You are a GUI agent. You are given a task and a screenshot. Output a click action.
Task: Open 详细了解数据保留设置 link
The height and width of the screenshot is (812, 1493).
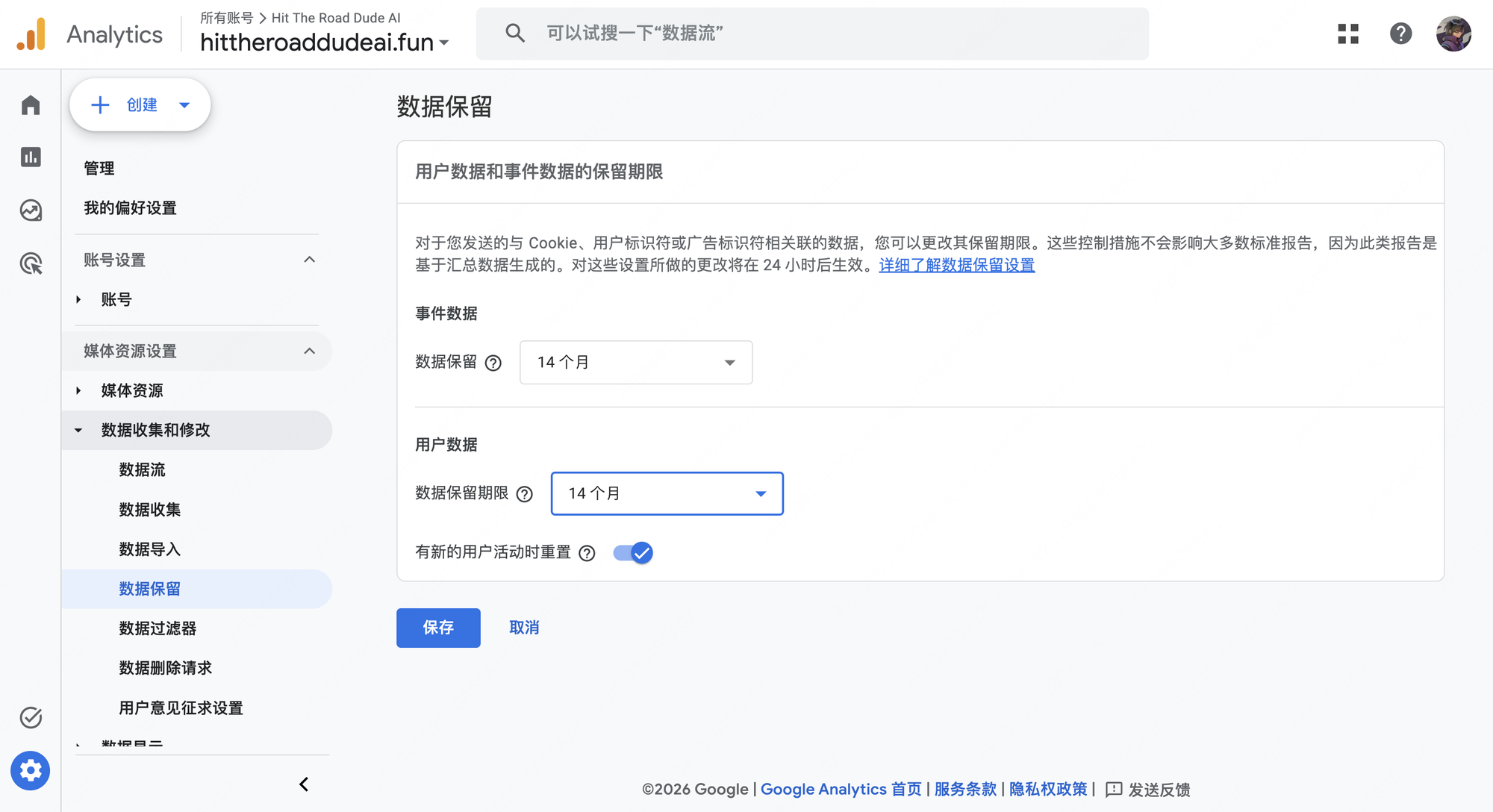(957, 265)
